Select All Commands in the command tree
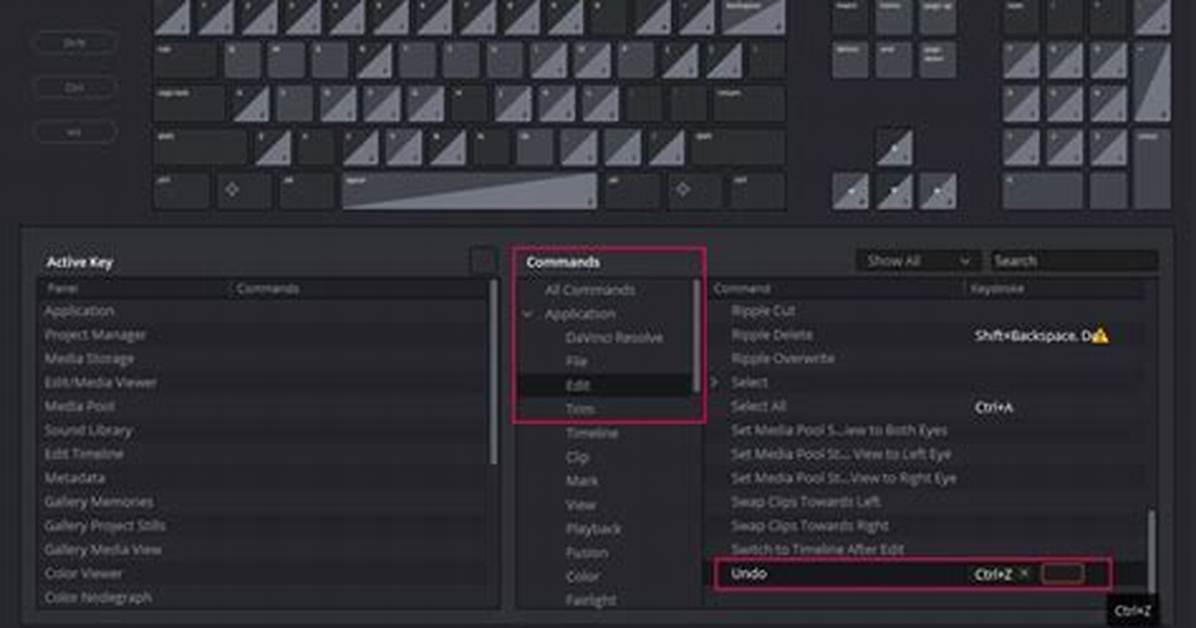The height and width of the screenshot is (628, 1196). click(x=590, y=290)
